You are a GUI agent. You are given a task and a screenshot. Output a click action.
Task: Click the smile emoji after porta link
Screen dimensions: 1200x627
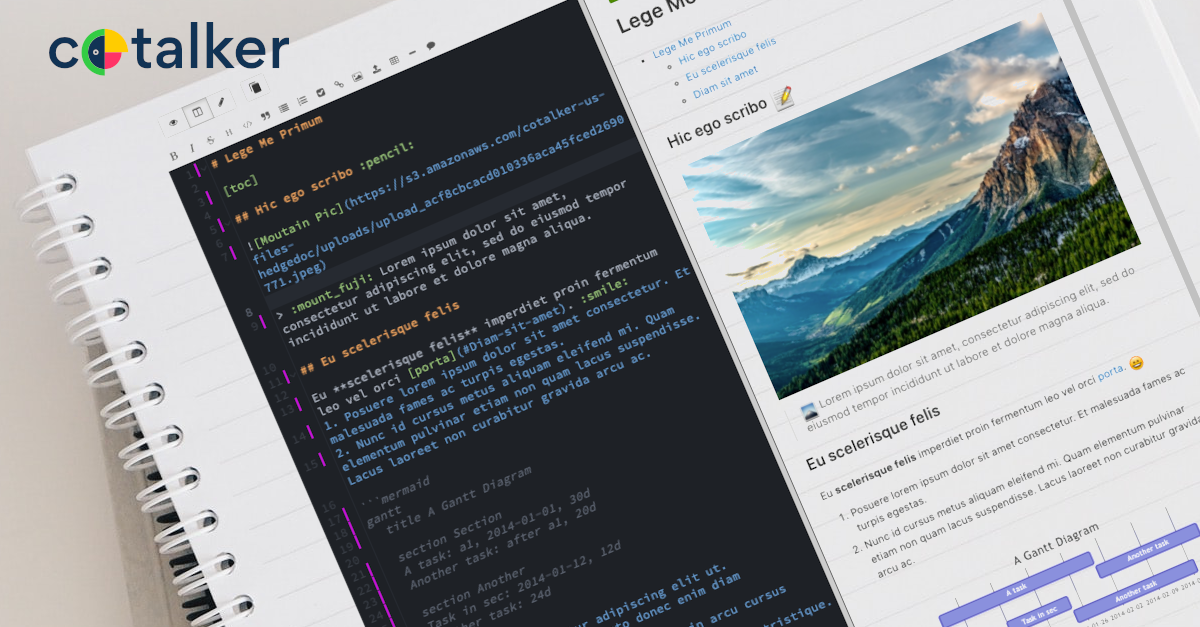[x=1137, y=362]
